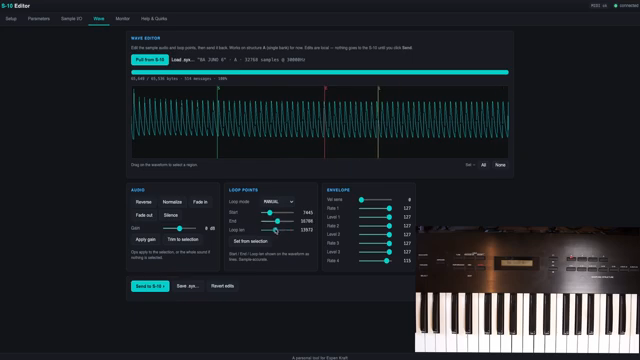Click the Rate 4 value 115
The image size is (640, 360).
pyautogui.click(x=407, y=261)
